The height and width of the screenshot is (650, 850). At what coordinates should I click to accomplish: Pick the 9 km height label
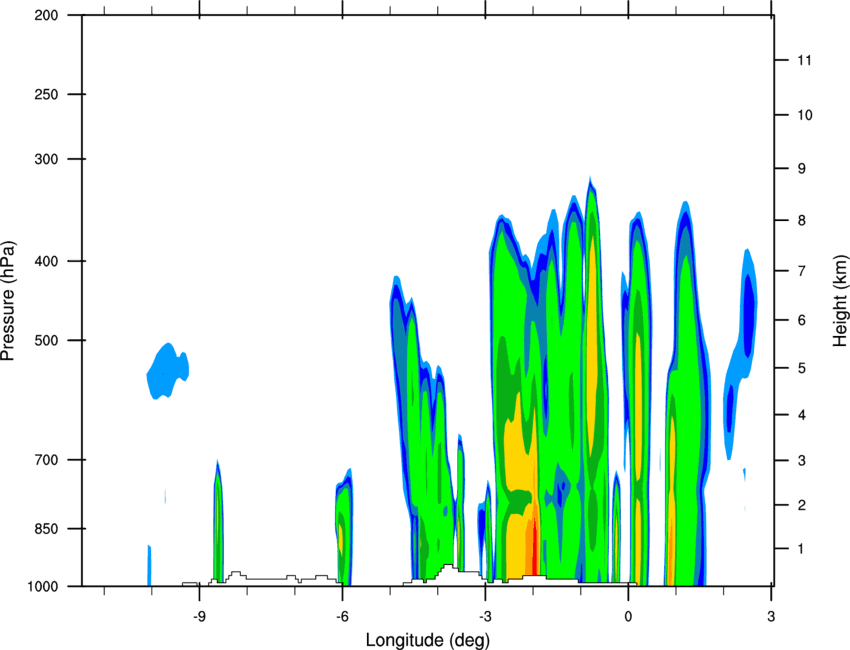(x=801, y=169)
